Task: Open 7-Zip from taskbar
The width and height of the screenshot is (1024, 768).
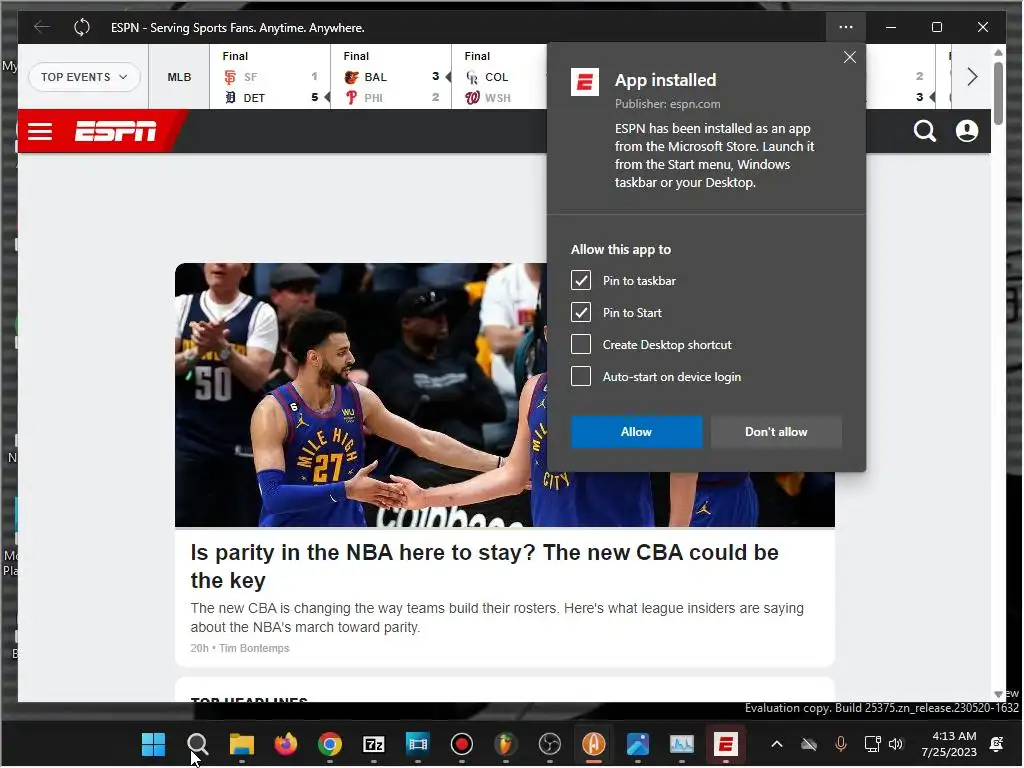Action: [374, 744]
